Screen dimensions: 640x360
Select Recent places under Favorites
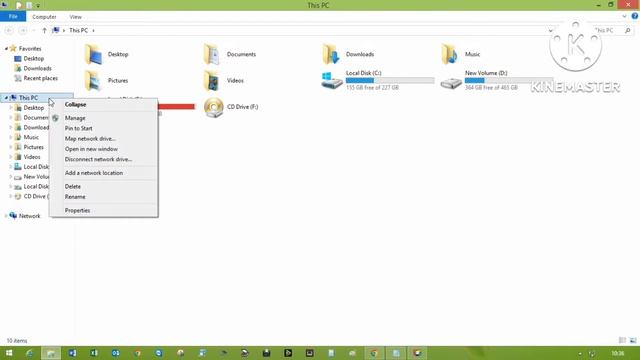point(40,78)
